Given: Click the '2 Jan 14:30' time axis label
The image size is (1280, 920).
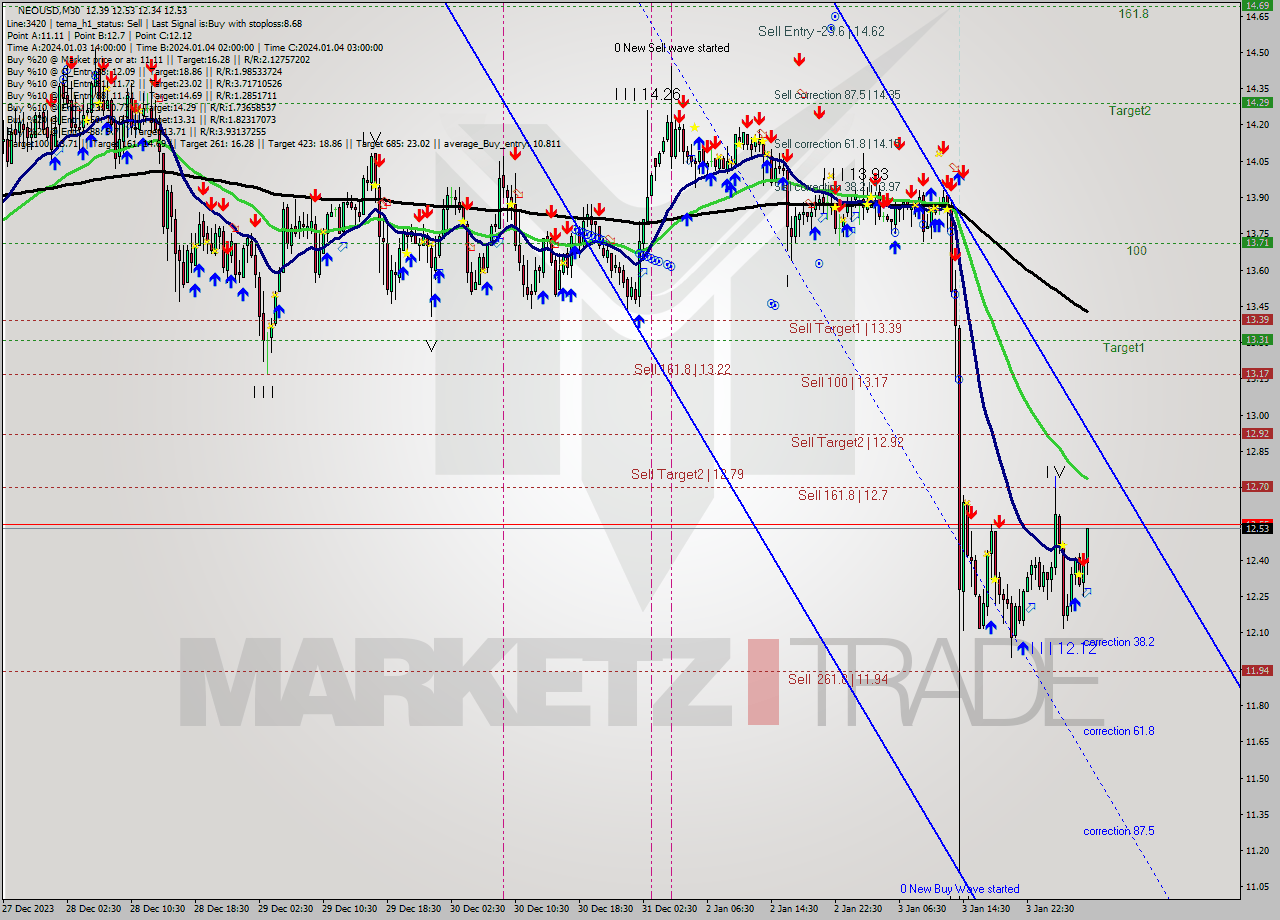Looking at the screenshot, I should [x=794, y=909].
